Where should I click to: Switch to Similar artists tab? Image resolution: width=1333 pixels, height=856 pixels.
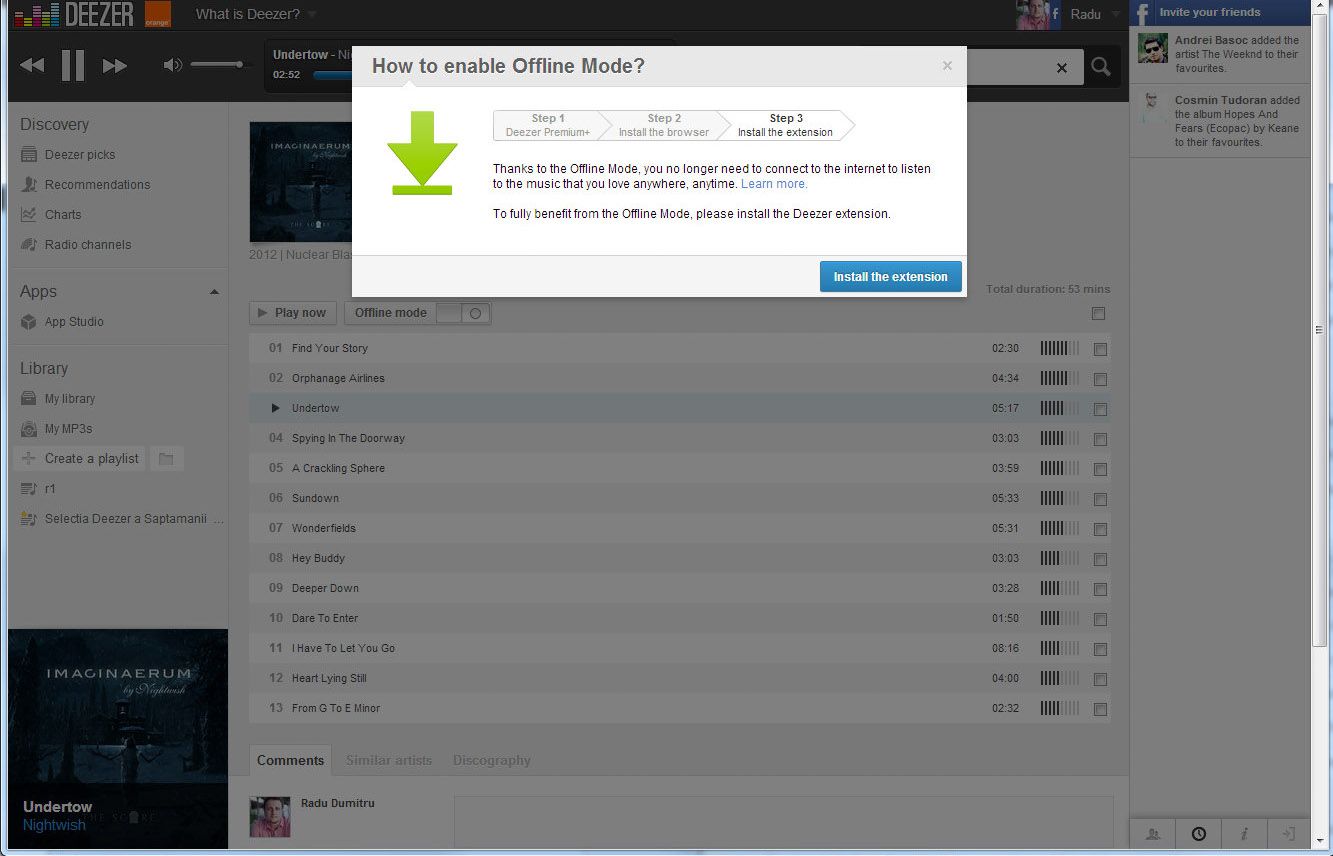389,760
